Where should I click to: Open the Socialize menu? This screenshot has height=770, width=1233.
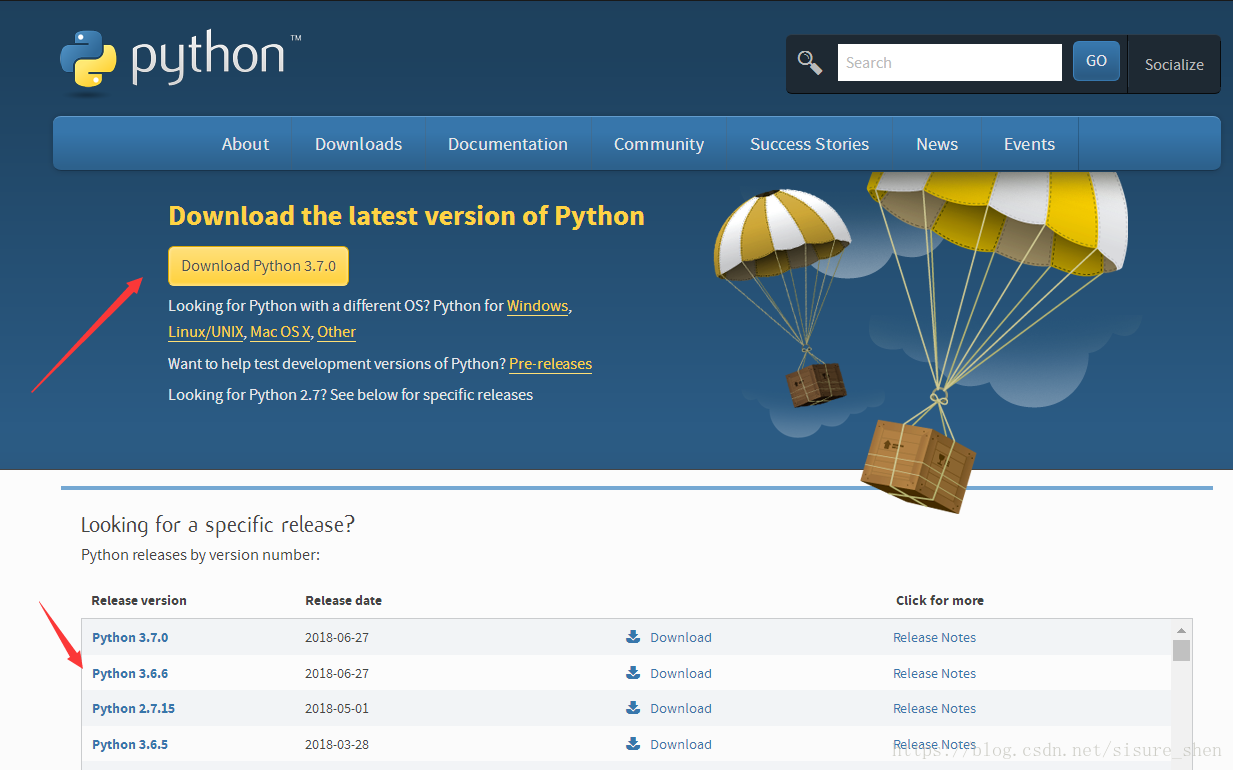click(x=1174, y=64)
